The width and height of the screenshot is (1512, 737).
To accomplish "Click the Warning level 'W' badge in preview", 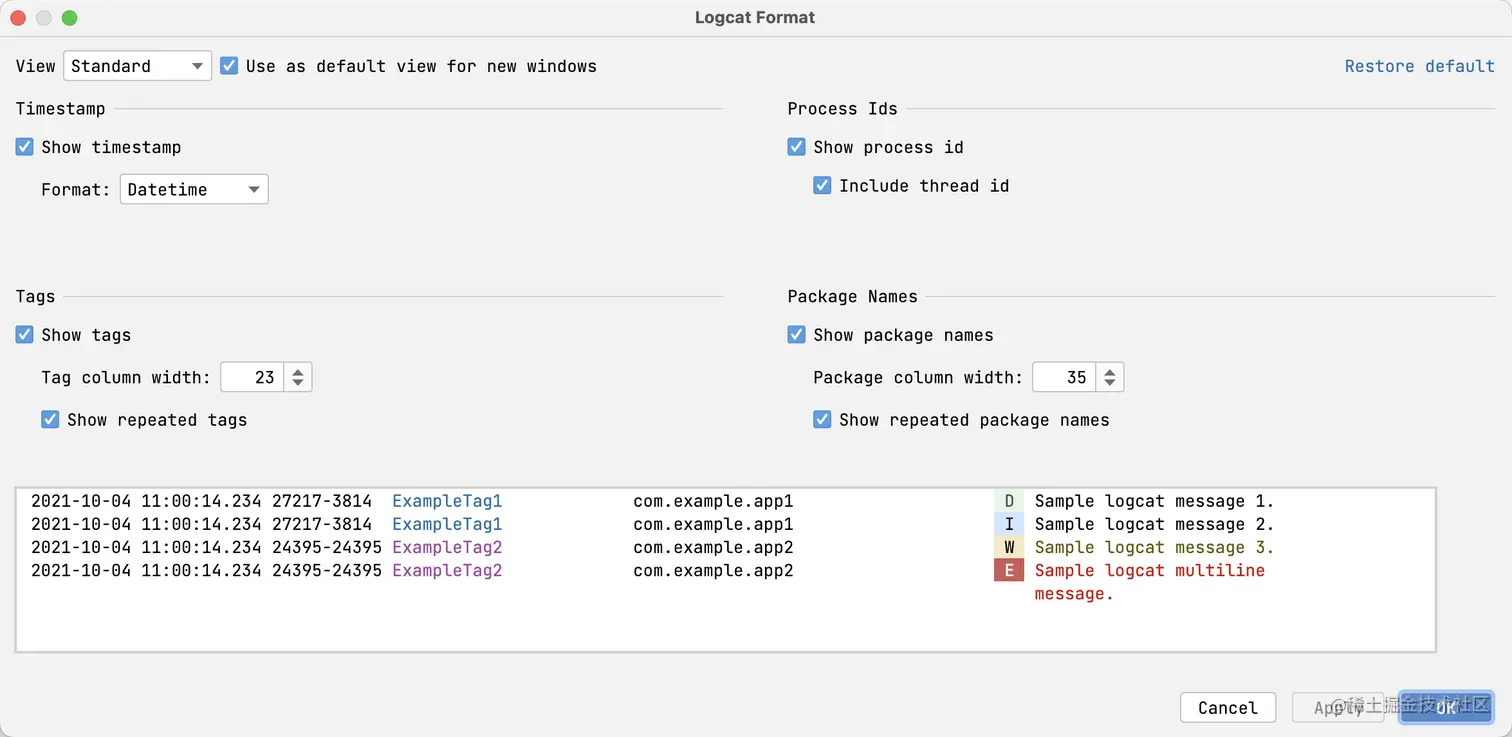I will point(1008,547).
